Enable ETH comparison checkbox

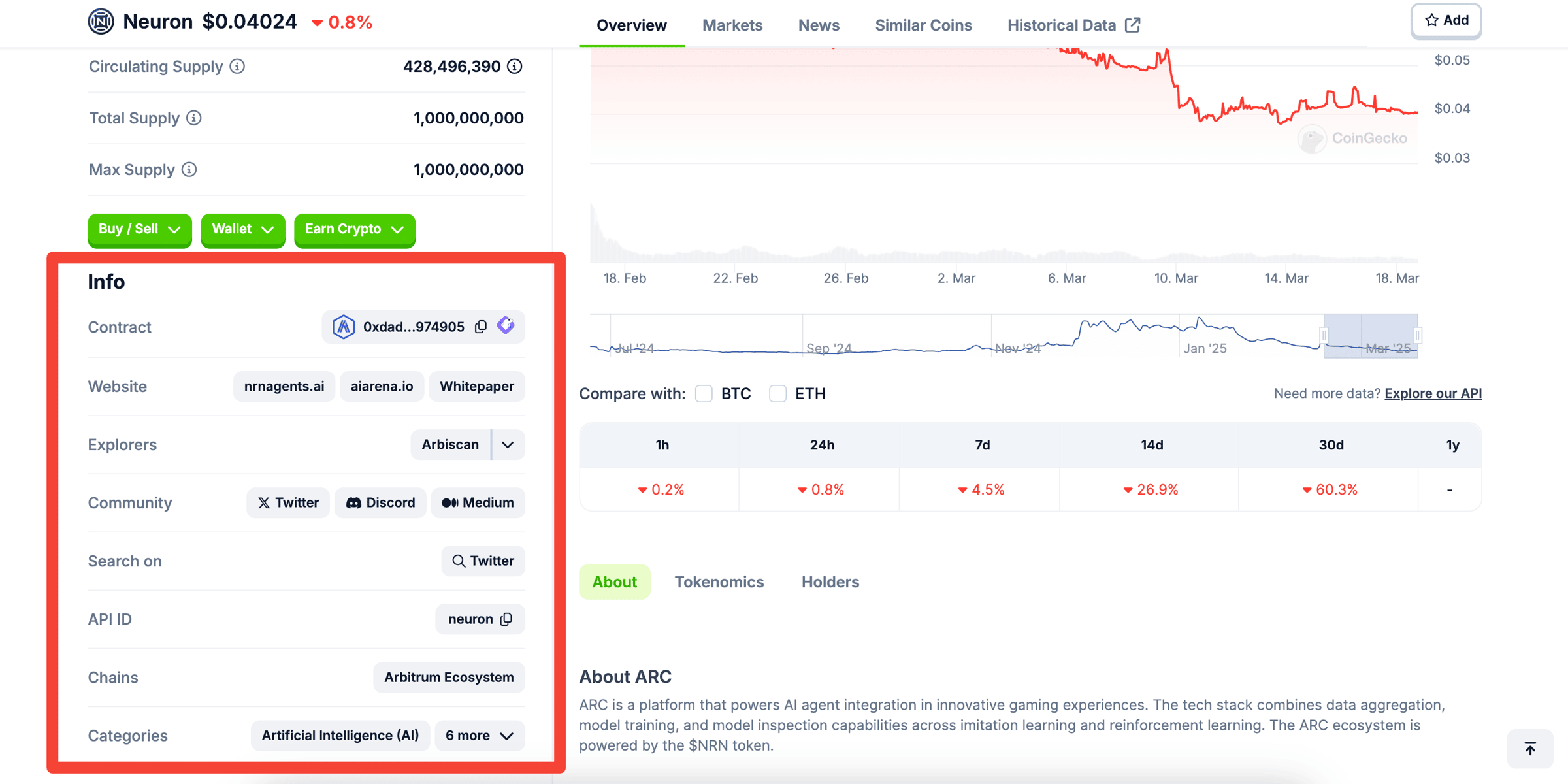click(777, 394)
